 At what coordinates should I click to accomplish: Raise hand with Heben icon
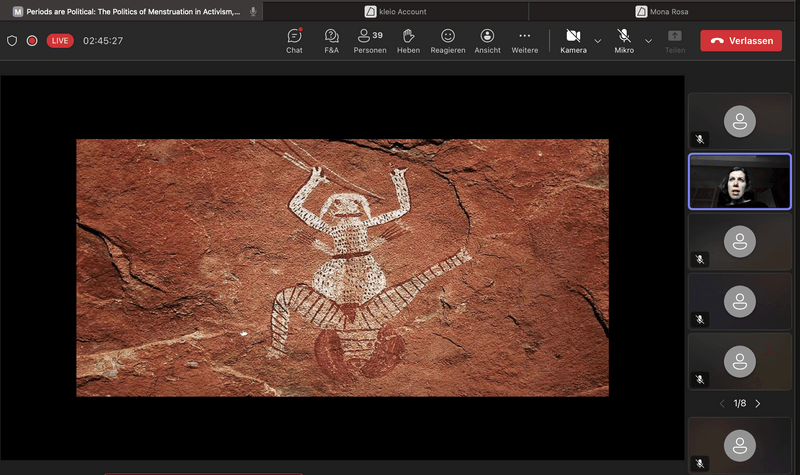click(408, 40)
